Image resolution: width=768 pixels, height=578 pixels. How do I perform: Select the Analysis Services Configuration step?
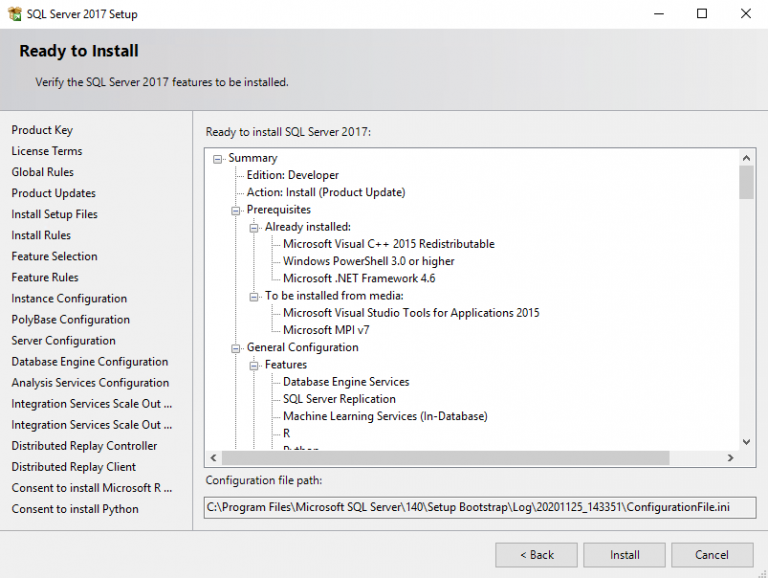(x=90, y=383)
